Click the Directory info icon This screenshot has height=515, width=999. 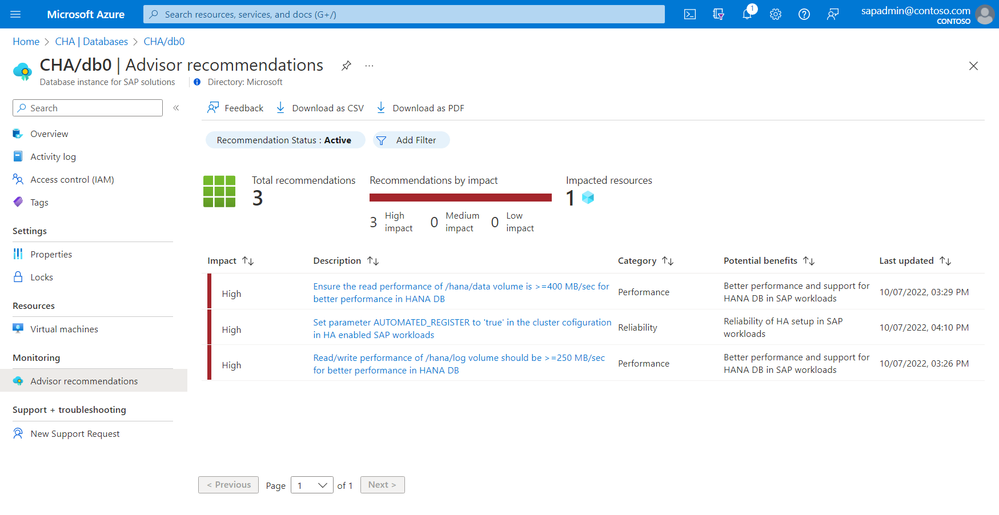[x=197, y=82]
